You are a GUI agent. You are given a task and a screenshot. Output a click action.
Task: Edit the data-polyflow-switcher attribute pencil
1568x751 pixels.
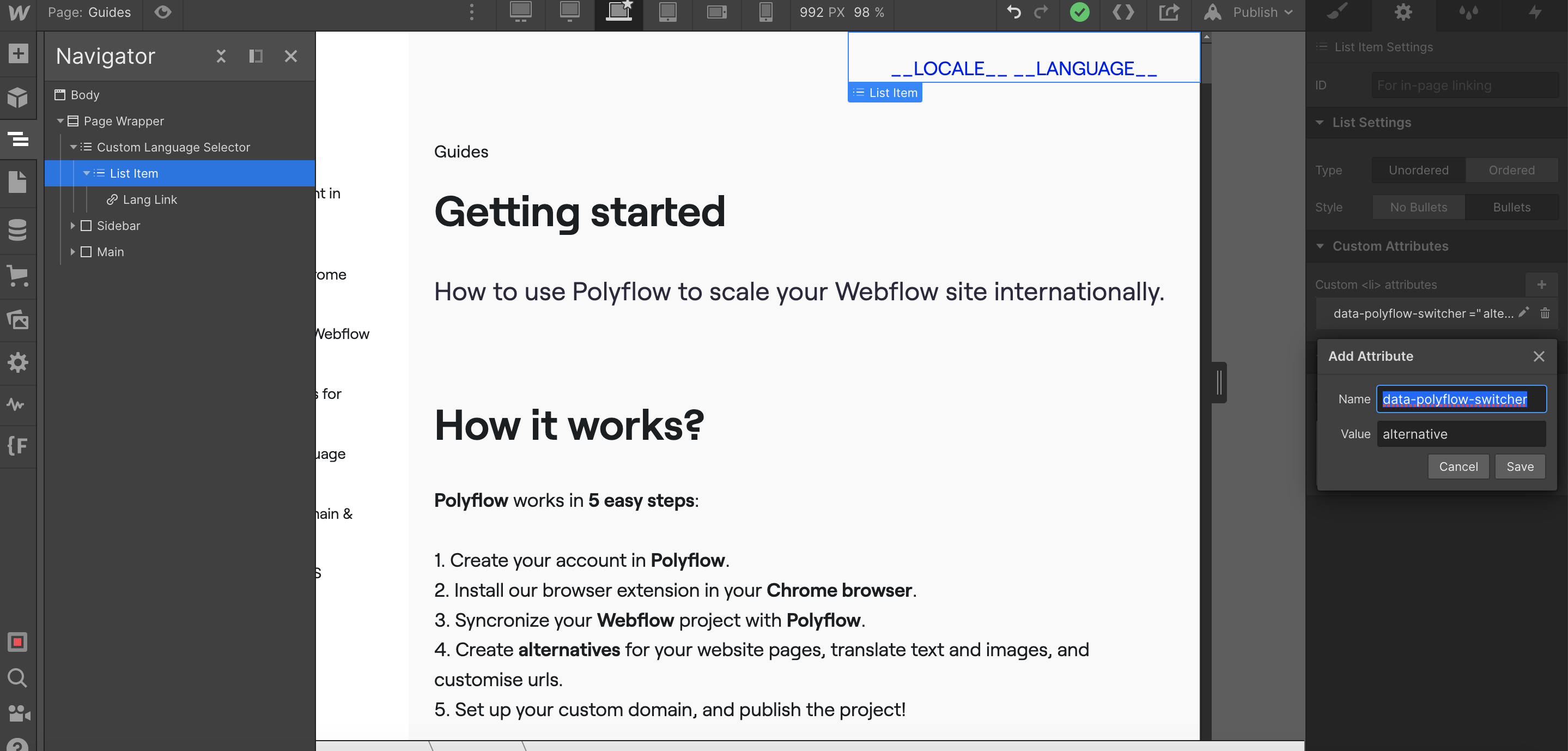pos(1523,313)
